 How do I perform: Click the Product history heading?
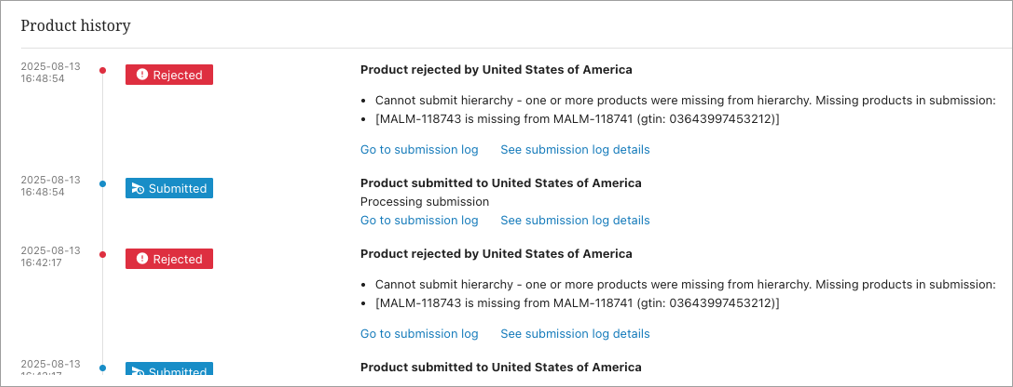point(76,26)
